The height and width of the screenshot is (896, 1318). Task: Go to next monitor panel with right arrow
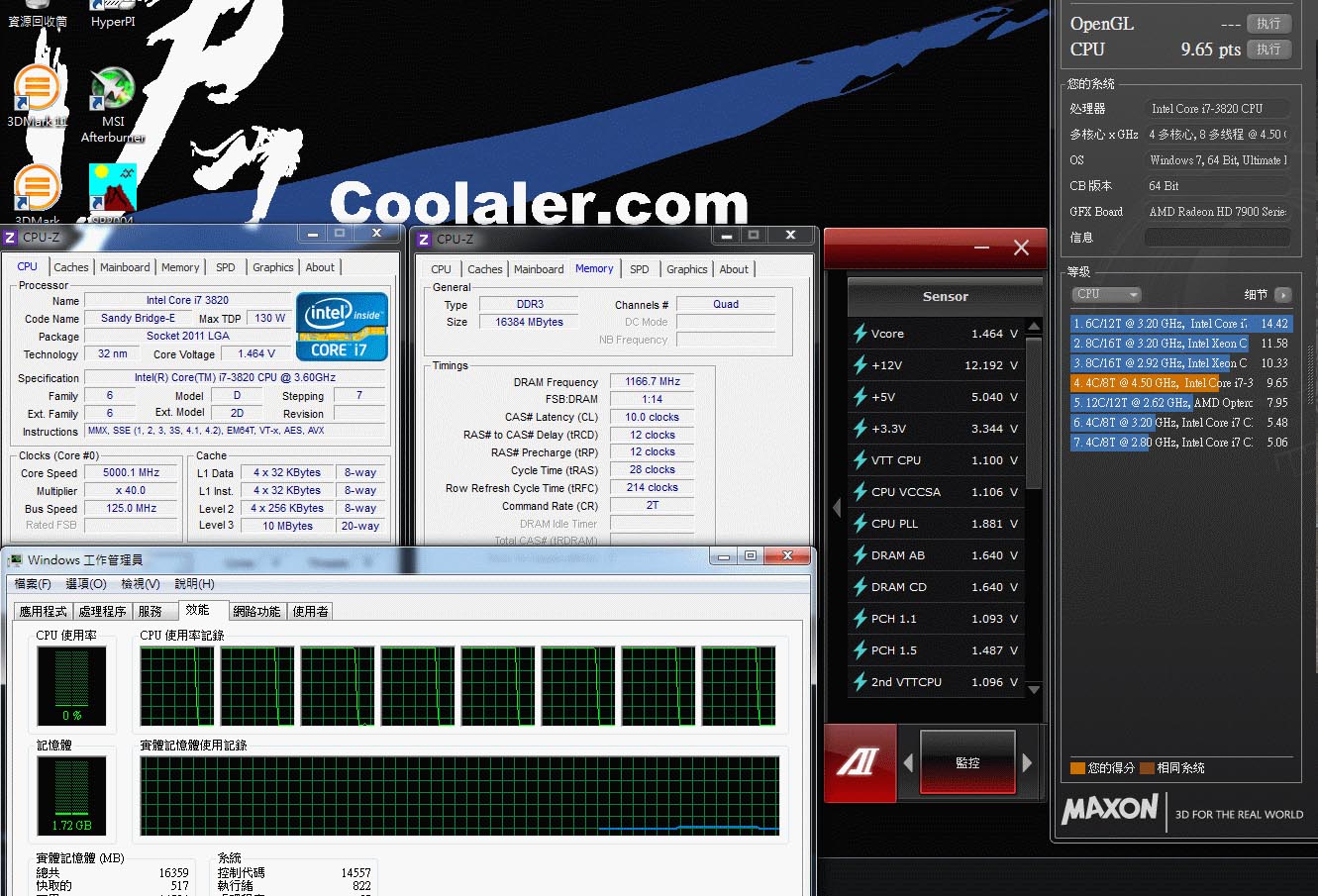[1027, 762]
